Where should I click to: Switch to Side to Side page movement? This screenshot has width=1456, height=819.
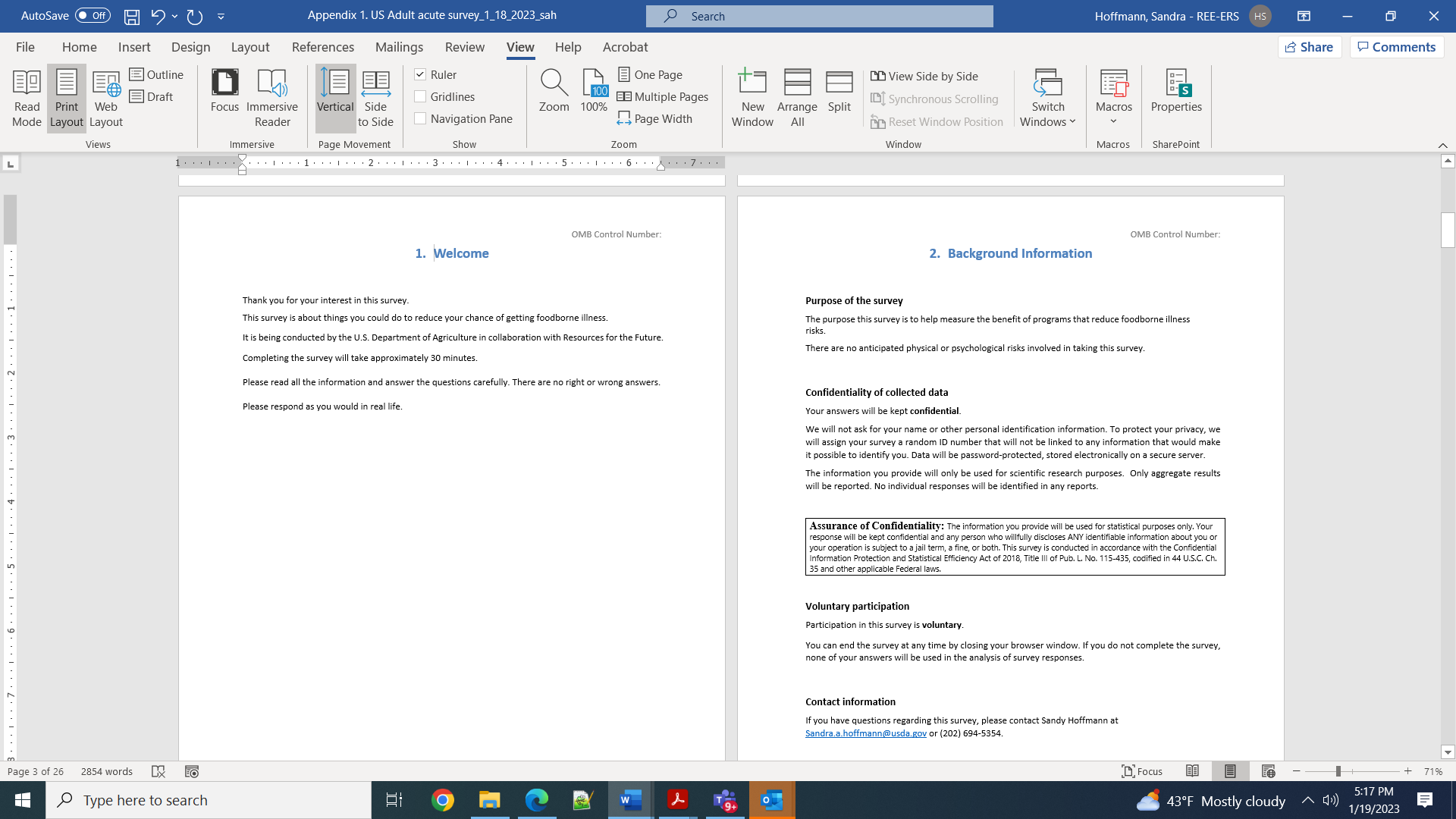375,98
